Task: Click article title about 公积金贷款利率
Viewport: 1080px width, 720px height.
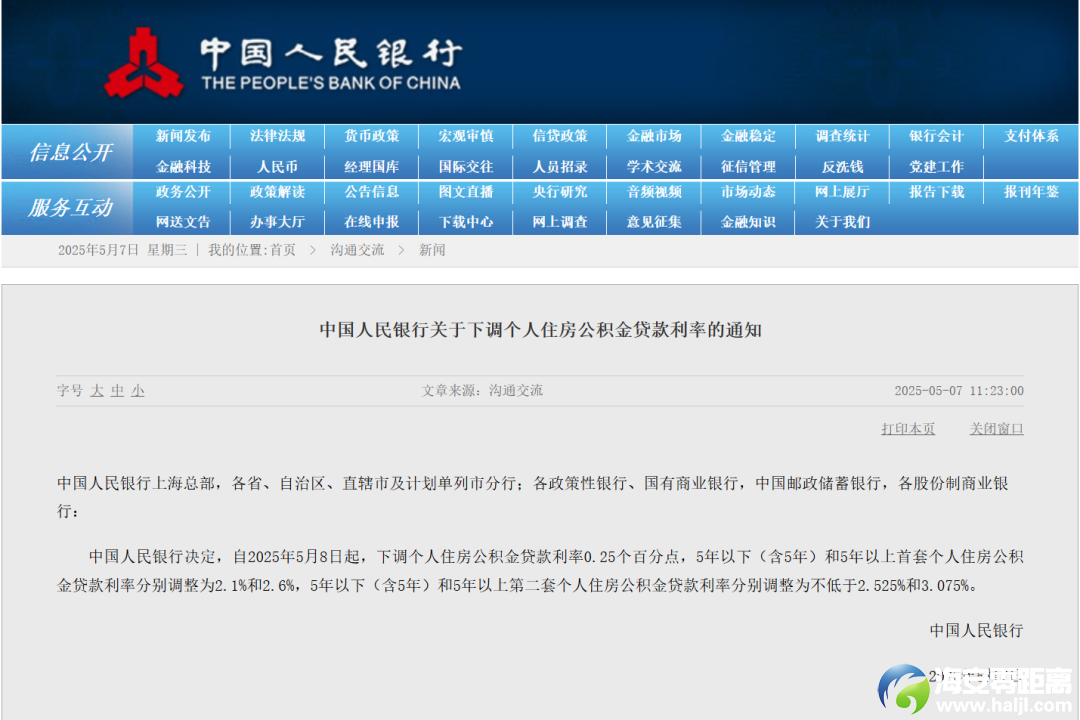Action: coord(540,330)
